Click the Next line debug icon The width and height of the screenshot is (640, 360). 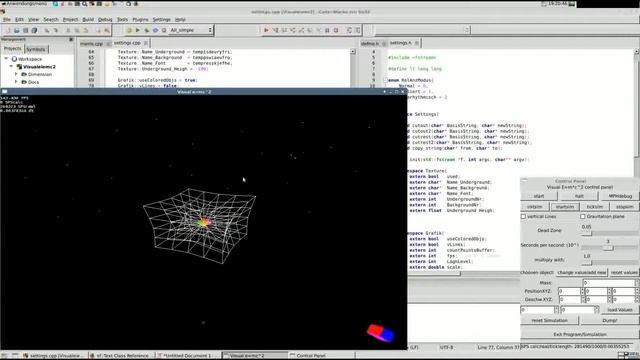(284, 30)
